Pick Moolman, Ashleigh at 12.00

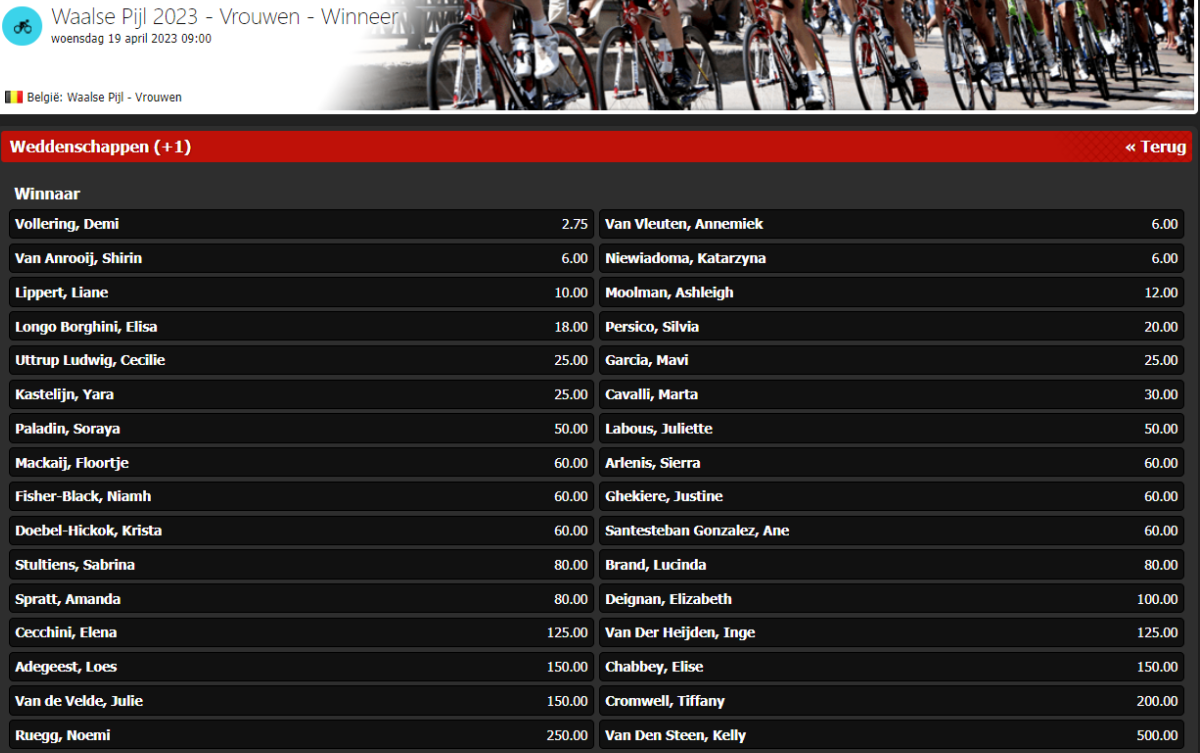pos(891,292)
